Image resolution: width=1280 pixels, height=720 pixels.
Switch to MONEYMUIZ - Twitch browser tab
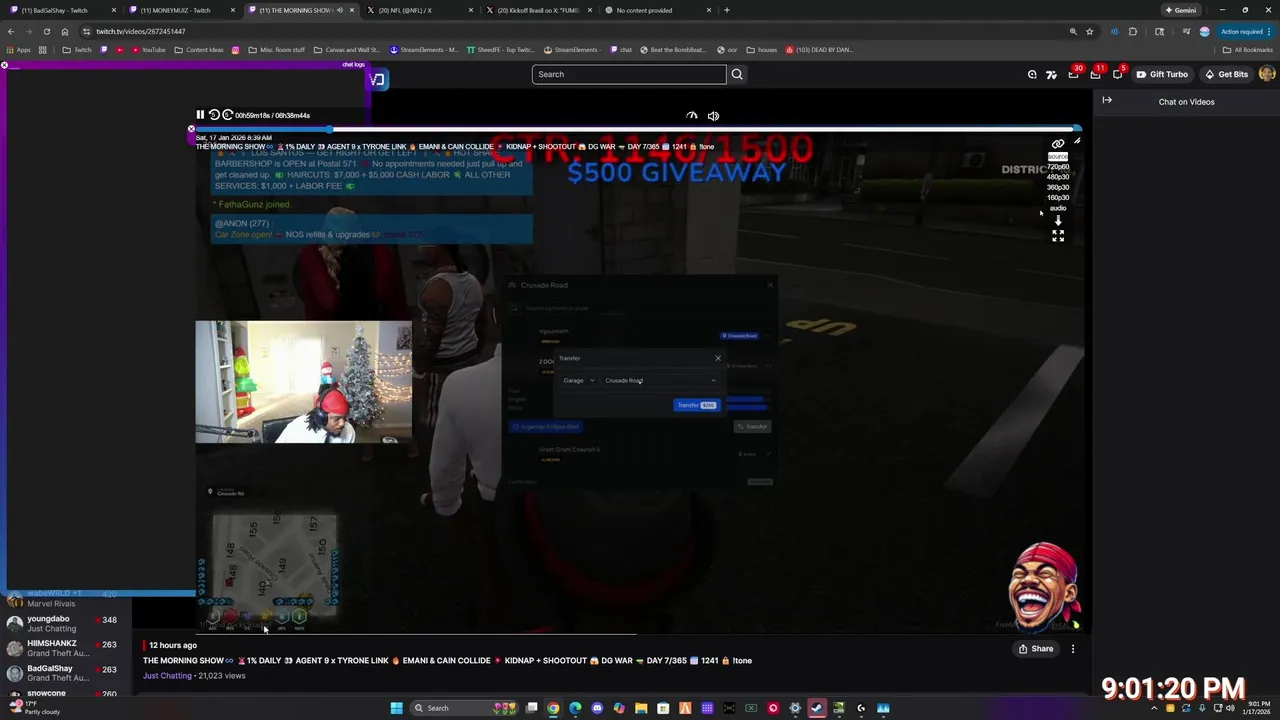pyautogui.click(x=180, y=10)
